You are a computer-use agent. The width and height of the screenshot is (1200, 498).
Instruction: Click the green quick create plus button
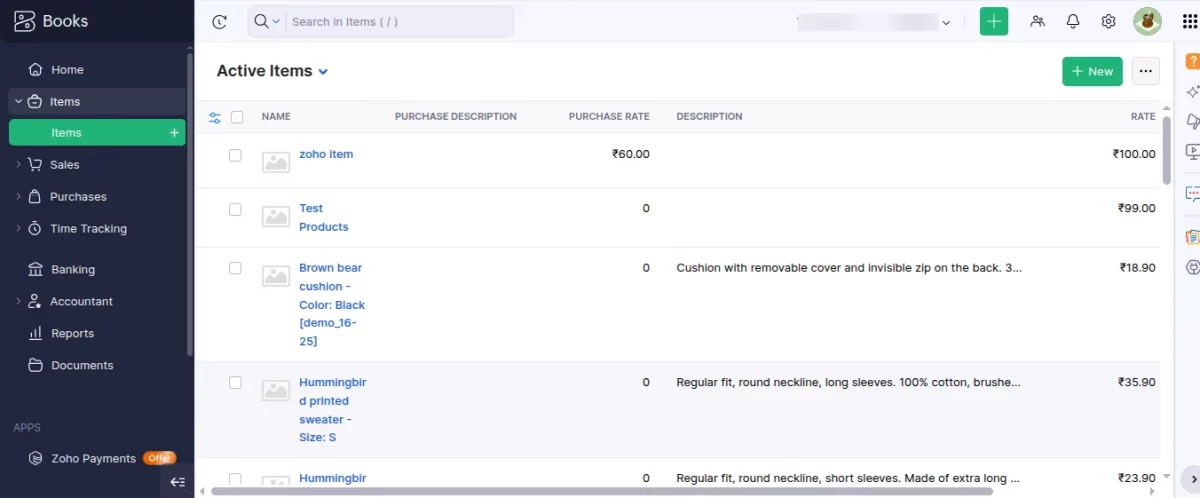pyautogui.click(x=994, y=21)
